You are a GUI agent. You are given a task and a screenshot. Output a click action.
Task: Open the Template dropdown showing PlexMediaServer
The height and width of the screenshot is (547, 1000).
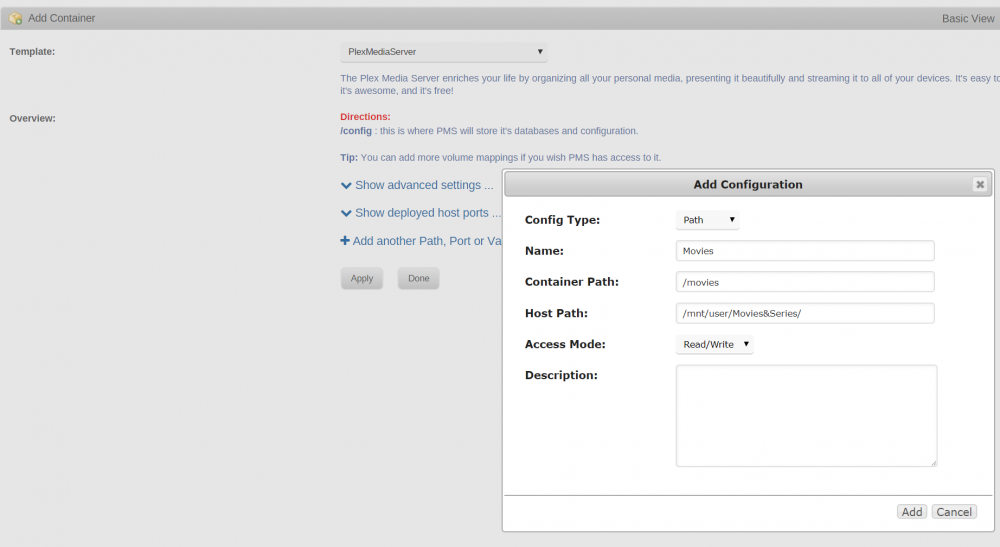click(x=444, y=52)
